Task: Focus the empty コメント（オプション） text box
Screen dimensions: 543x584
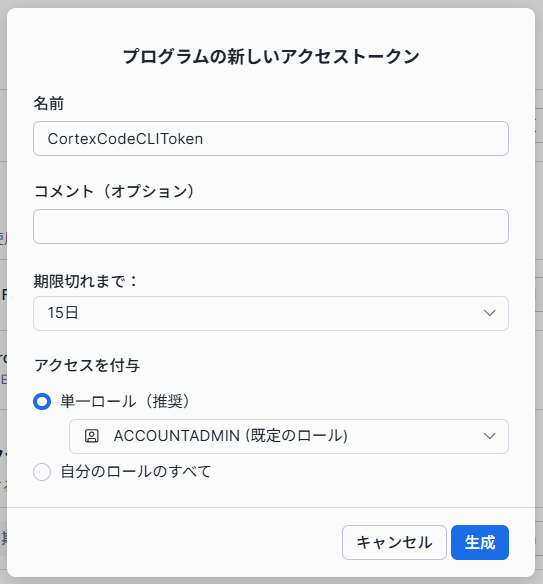Action: (271, 226)
